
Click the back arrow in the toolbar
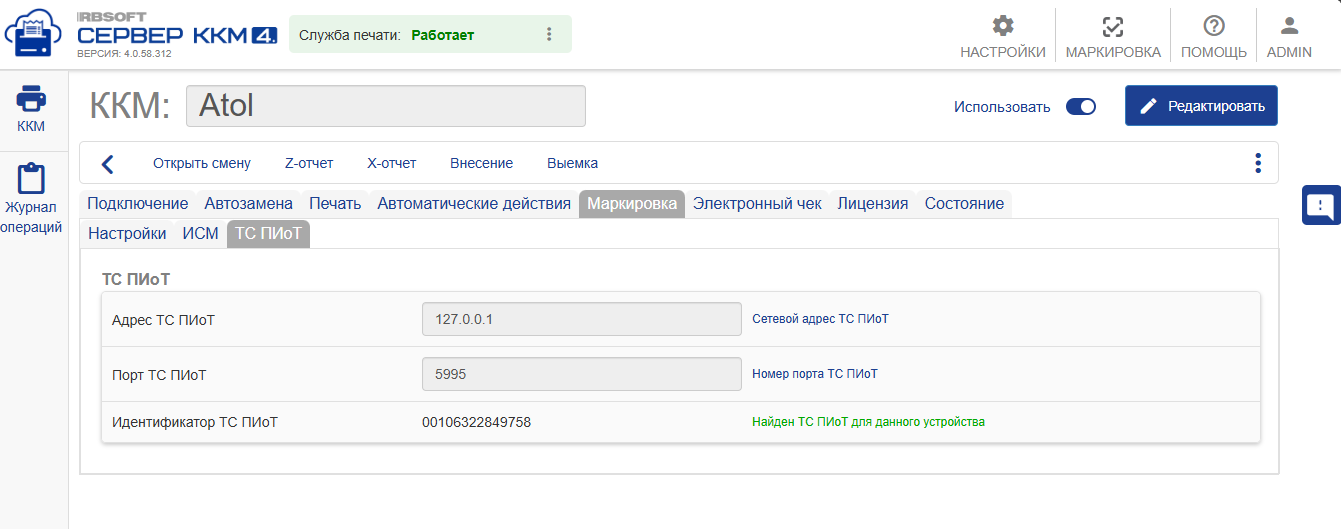pyautogui.click(x=108, y=163)
